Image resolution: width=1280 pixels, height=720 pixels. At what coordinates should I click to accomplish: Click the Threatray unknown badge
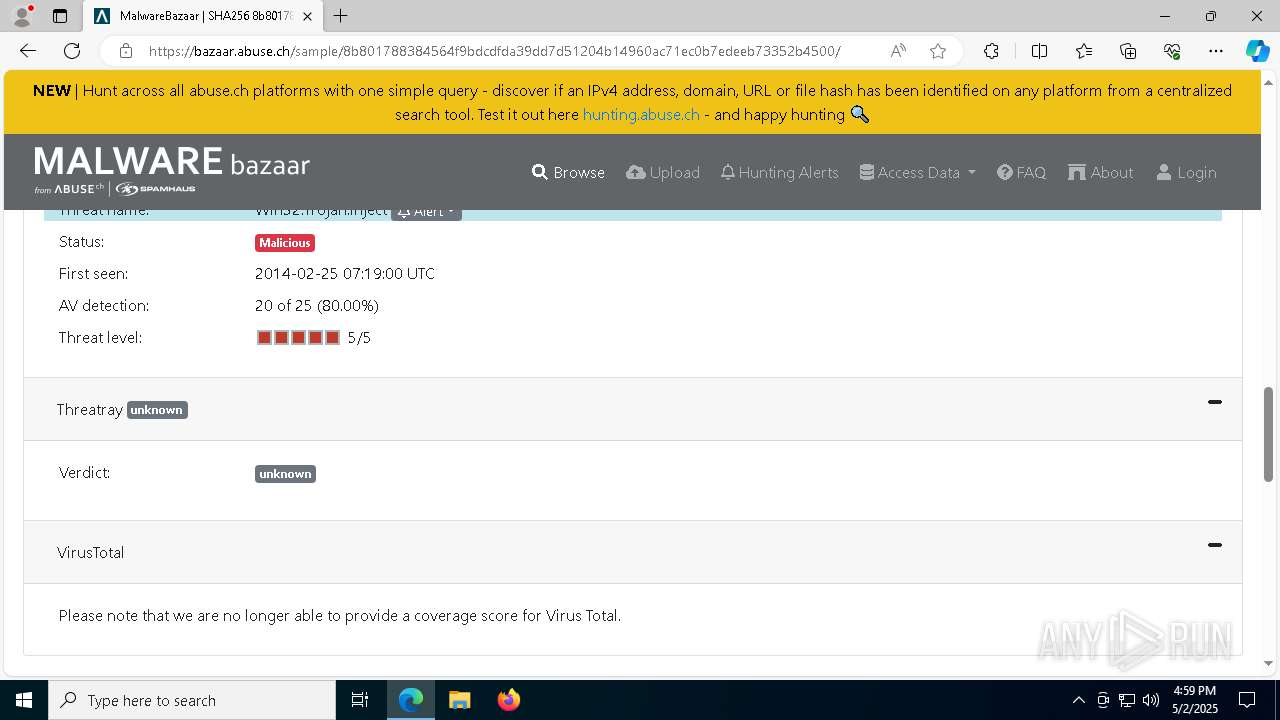157,410
